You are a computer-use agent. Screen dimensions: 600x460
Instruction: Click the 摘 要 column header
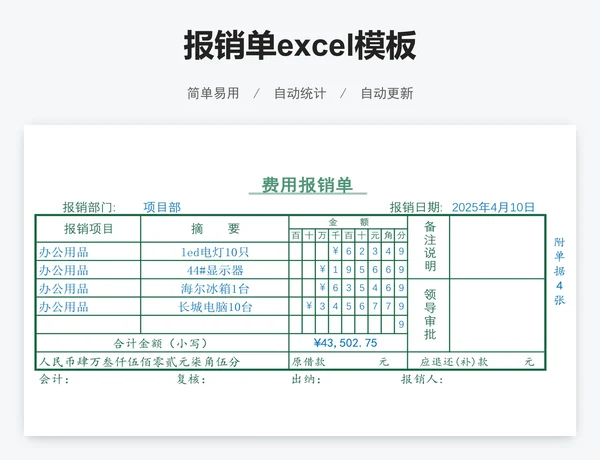215,229
